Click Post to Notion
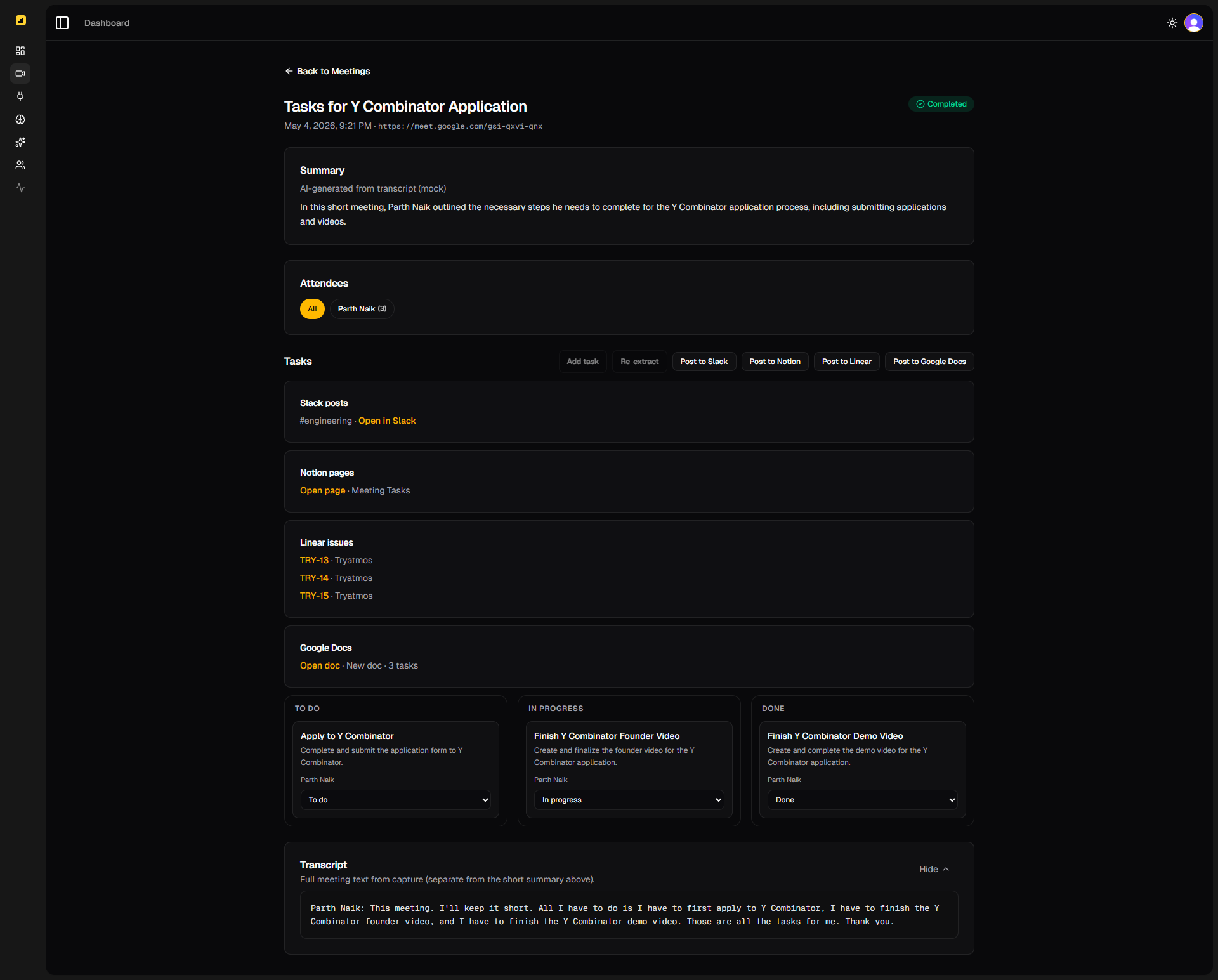The height and width of the screenshot is (980, 1218). [x=775, y=362]
